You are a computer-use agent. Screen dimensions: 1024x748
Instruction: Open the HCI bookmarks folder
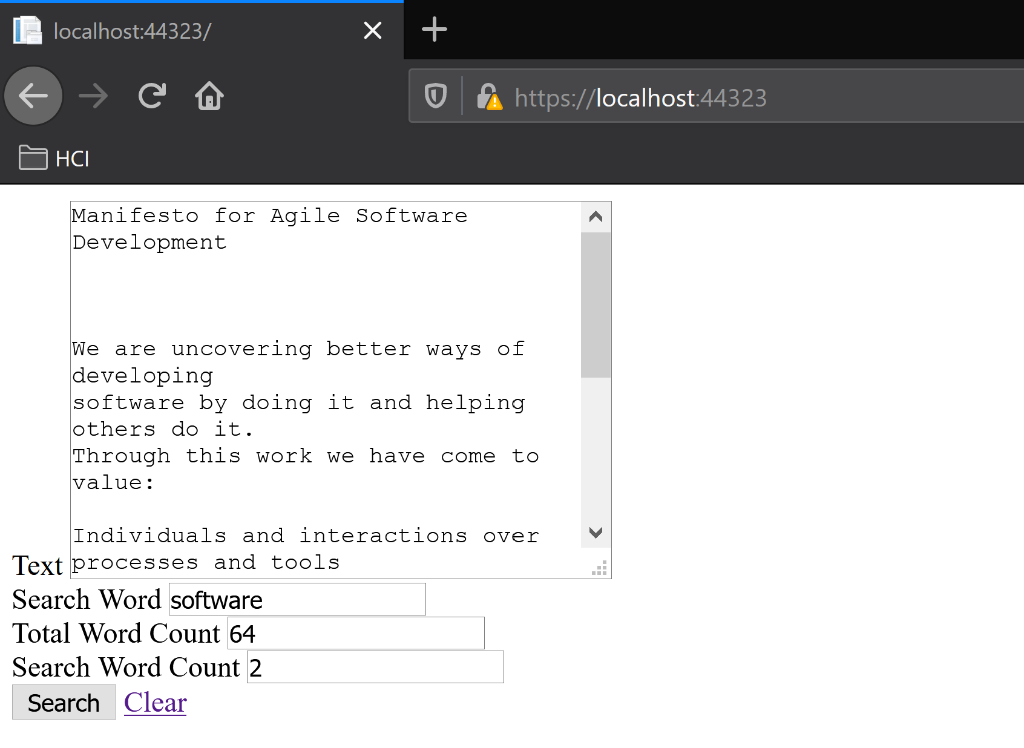pos(54,158)
